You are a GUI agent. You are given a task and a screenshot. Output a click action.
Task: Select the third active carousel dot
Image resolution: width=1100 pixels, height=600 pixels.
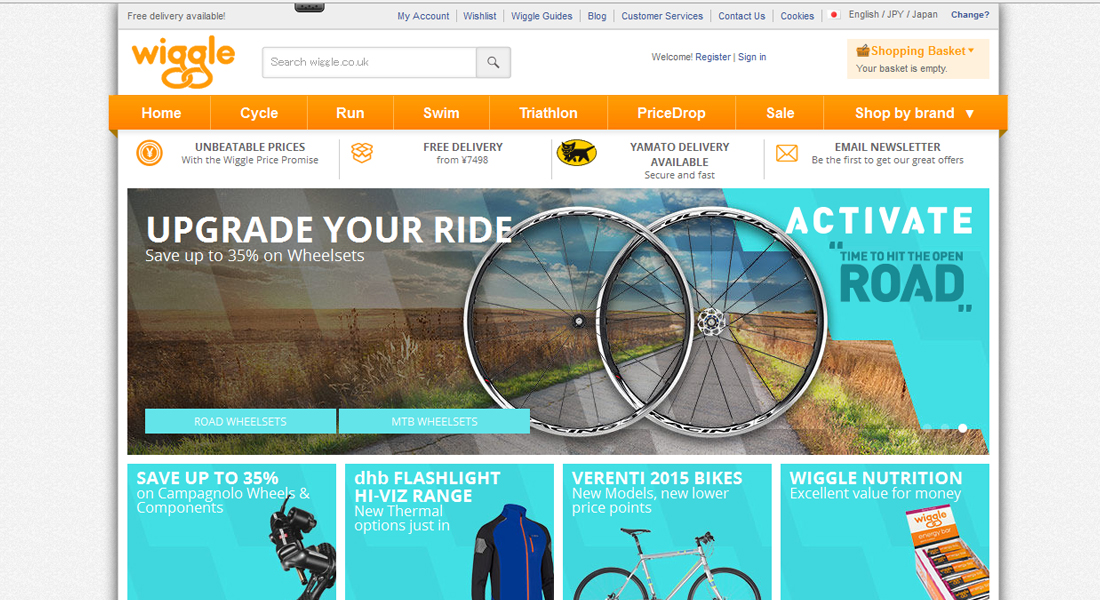962,427
